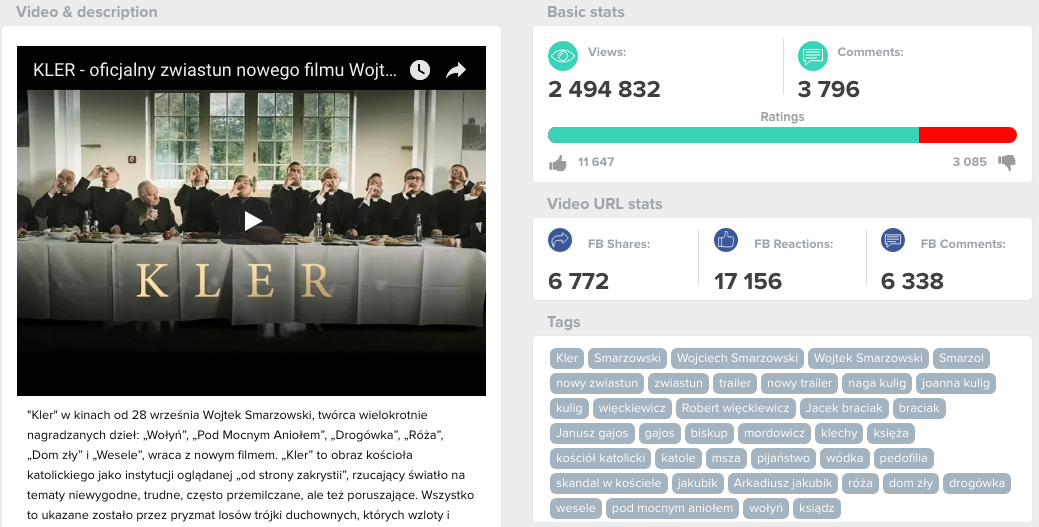Image resolution: width=1039 pixels, height=527 pixels.
Task: Select the joanna kulig tag
Action: pos(956,383)
